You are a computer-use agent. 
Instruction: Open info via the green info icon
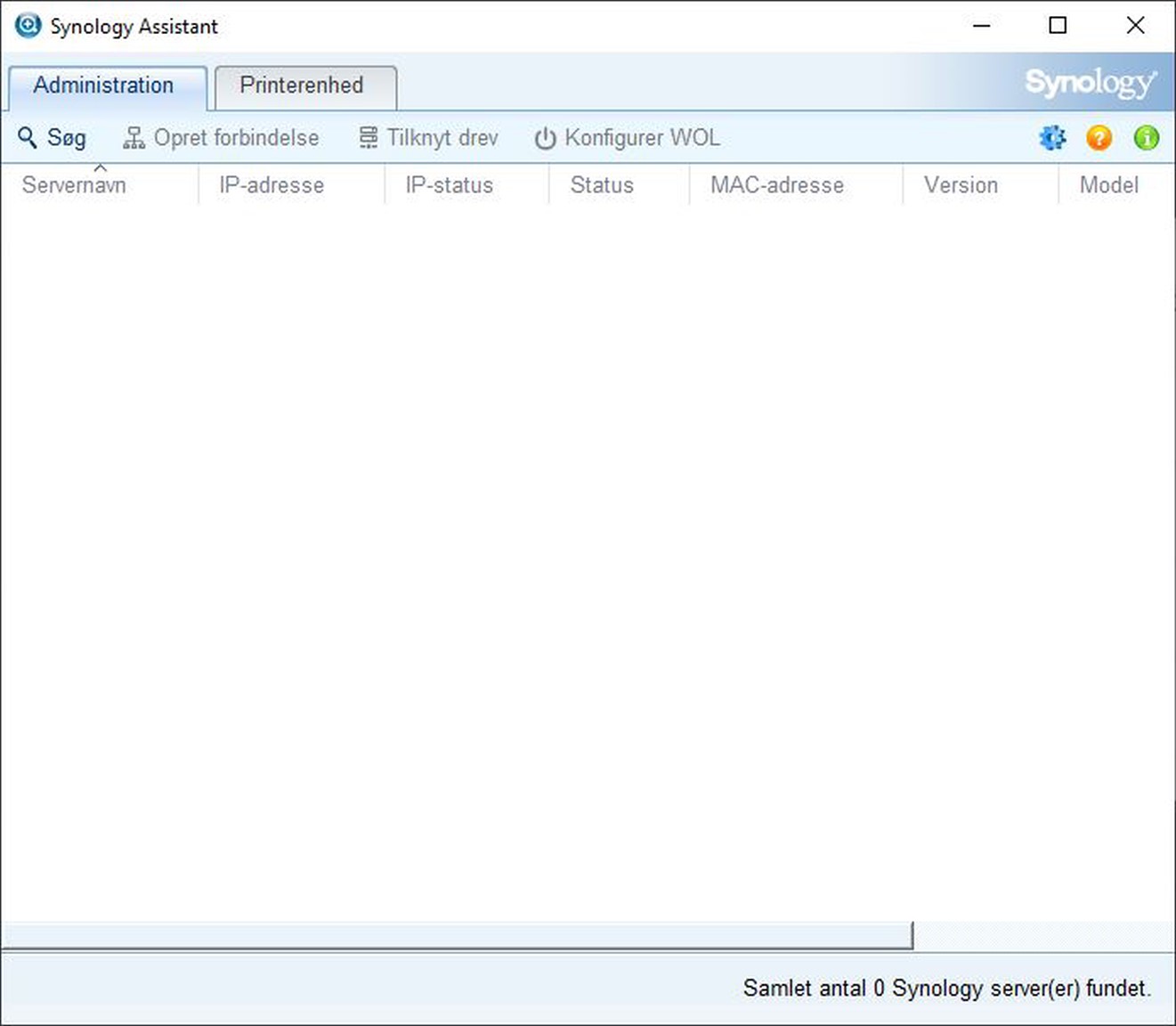point(1147,138)
